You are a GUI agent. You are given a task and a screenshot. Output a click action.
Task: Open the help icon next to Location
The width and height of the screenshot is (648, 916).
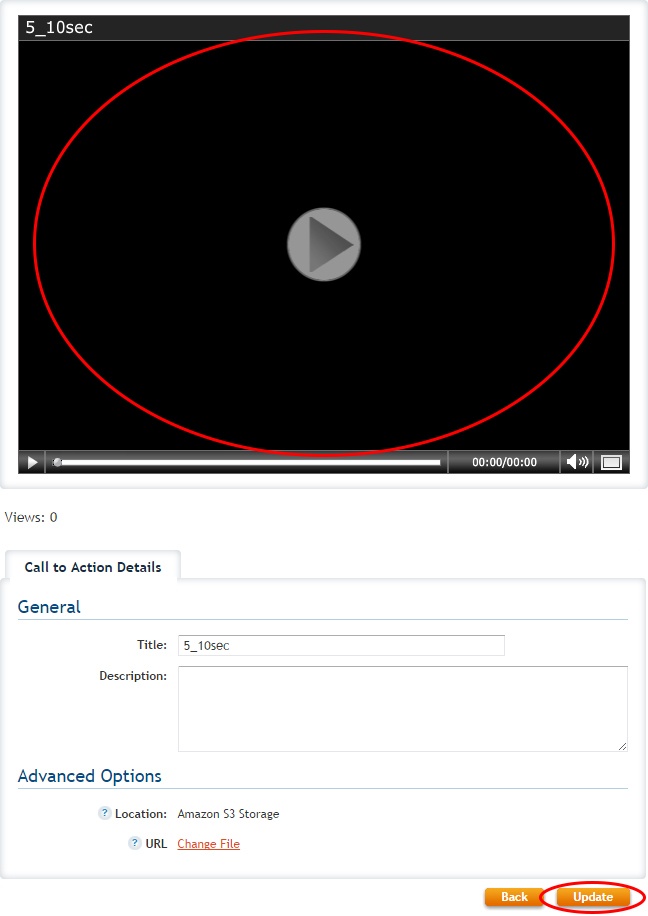[x=105, y=813]
